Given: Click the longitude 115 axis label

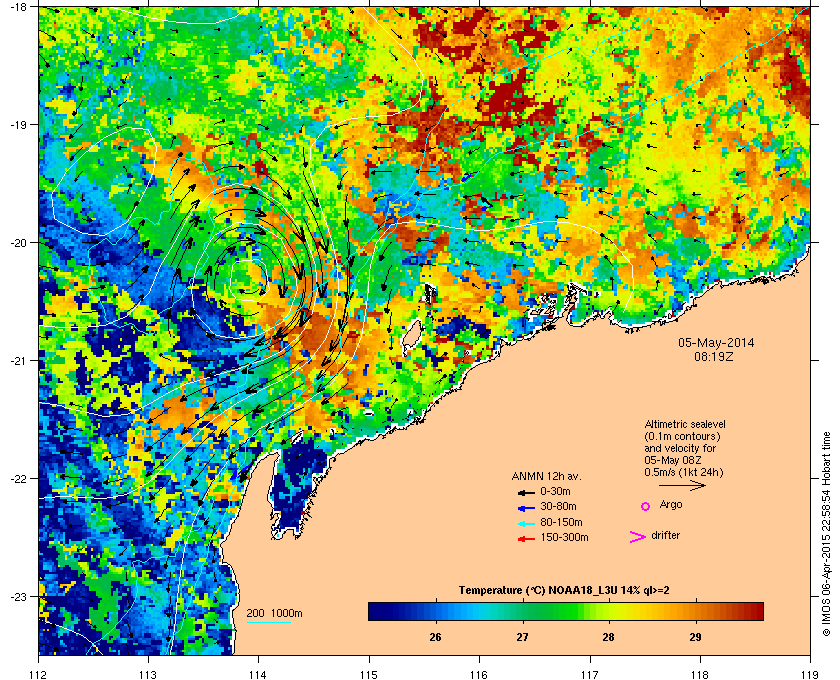Looking at the screenshot, I should [369, 674].
